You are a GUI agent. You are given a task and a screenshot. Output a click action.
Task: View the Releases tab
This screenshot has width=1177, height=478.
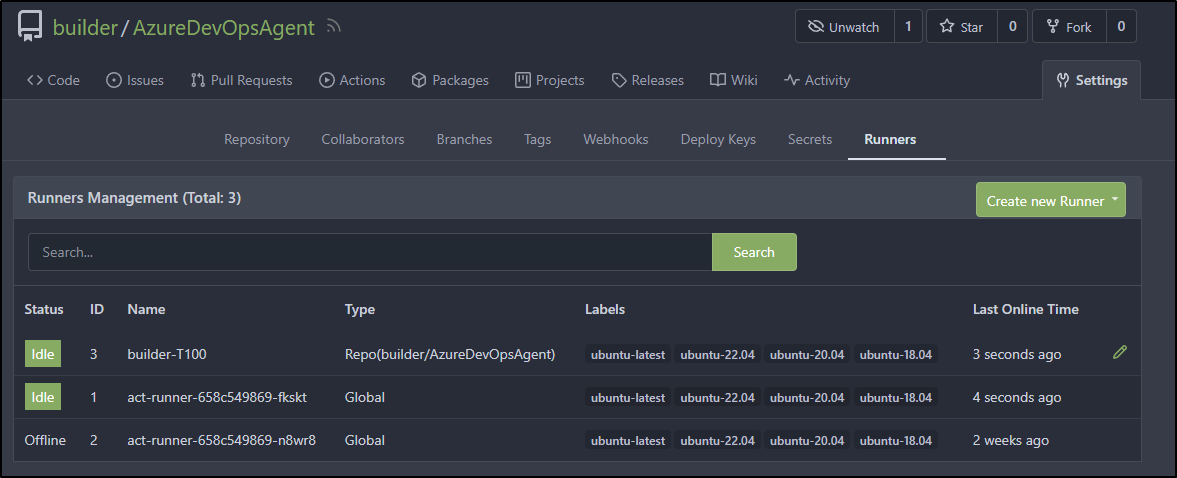[647, 80]
